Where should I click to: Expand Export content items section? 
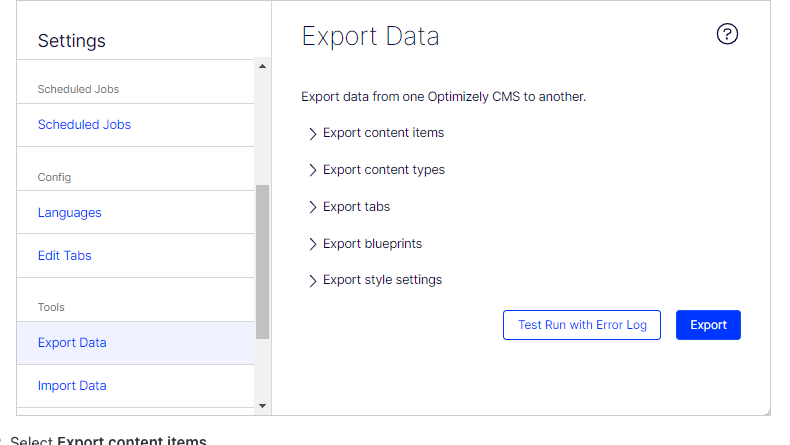tap(376, 133)
